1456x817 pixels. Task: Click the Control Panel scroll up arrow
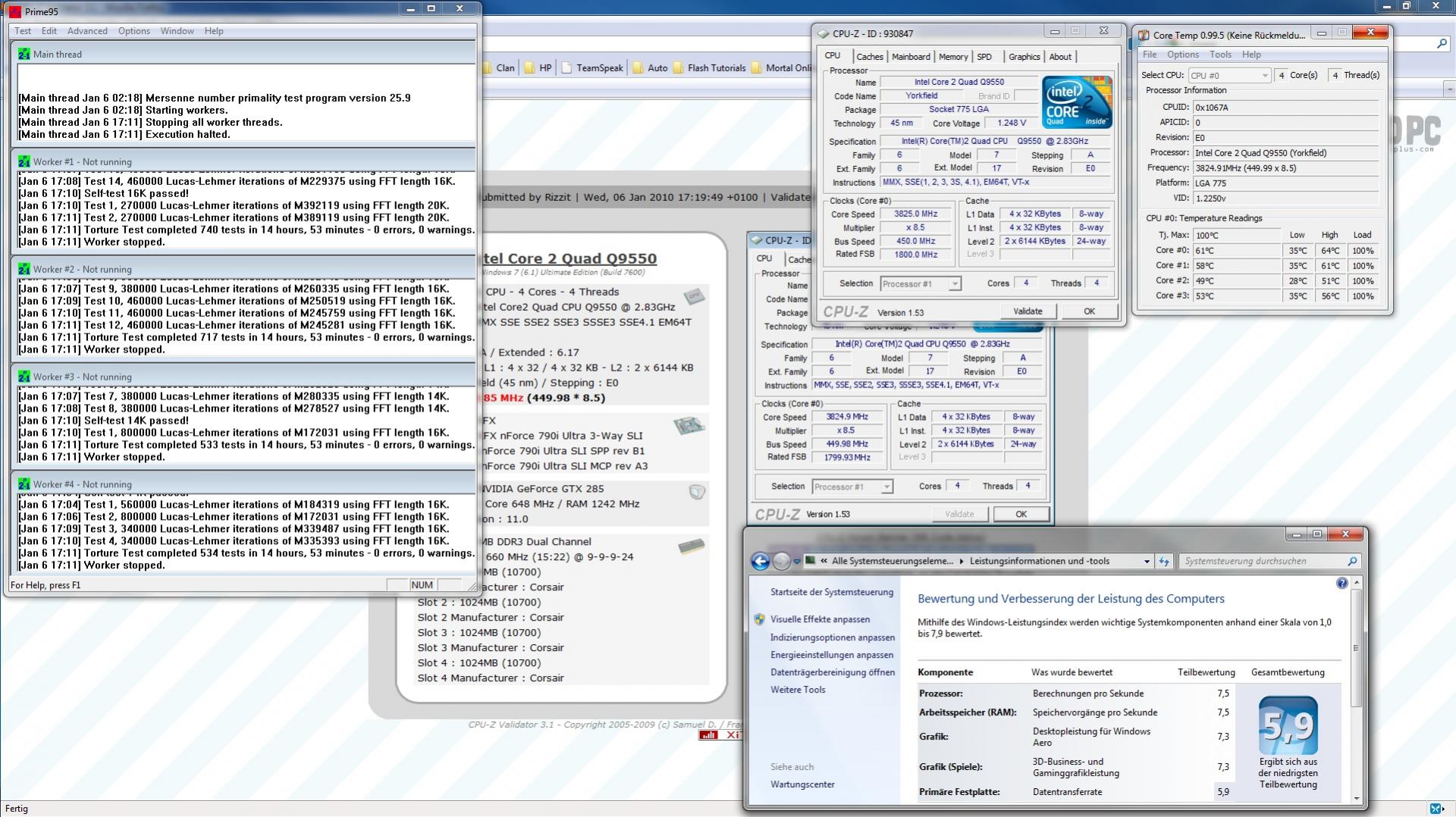tap(1356, 582)
